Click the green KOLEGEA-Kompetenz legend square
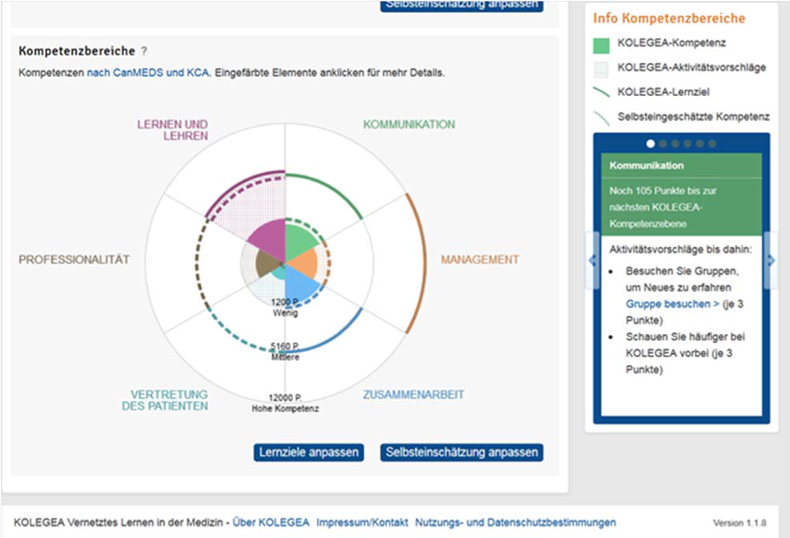 (x=600, y=45)
